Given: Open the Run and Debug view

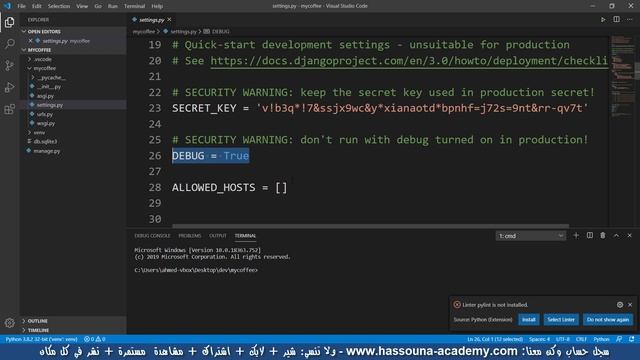Looking at the screenshot, I should (x=9, y=87).
